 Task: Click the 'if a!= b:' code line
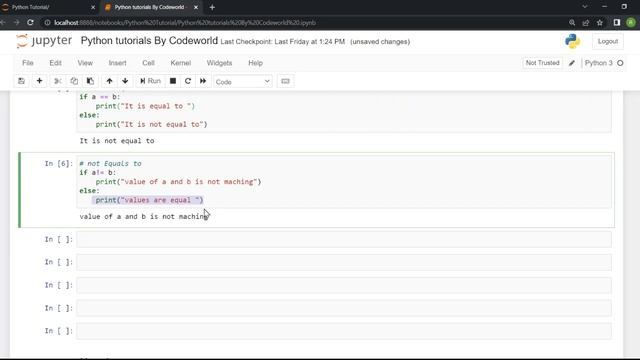coord(98,173)
